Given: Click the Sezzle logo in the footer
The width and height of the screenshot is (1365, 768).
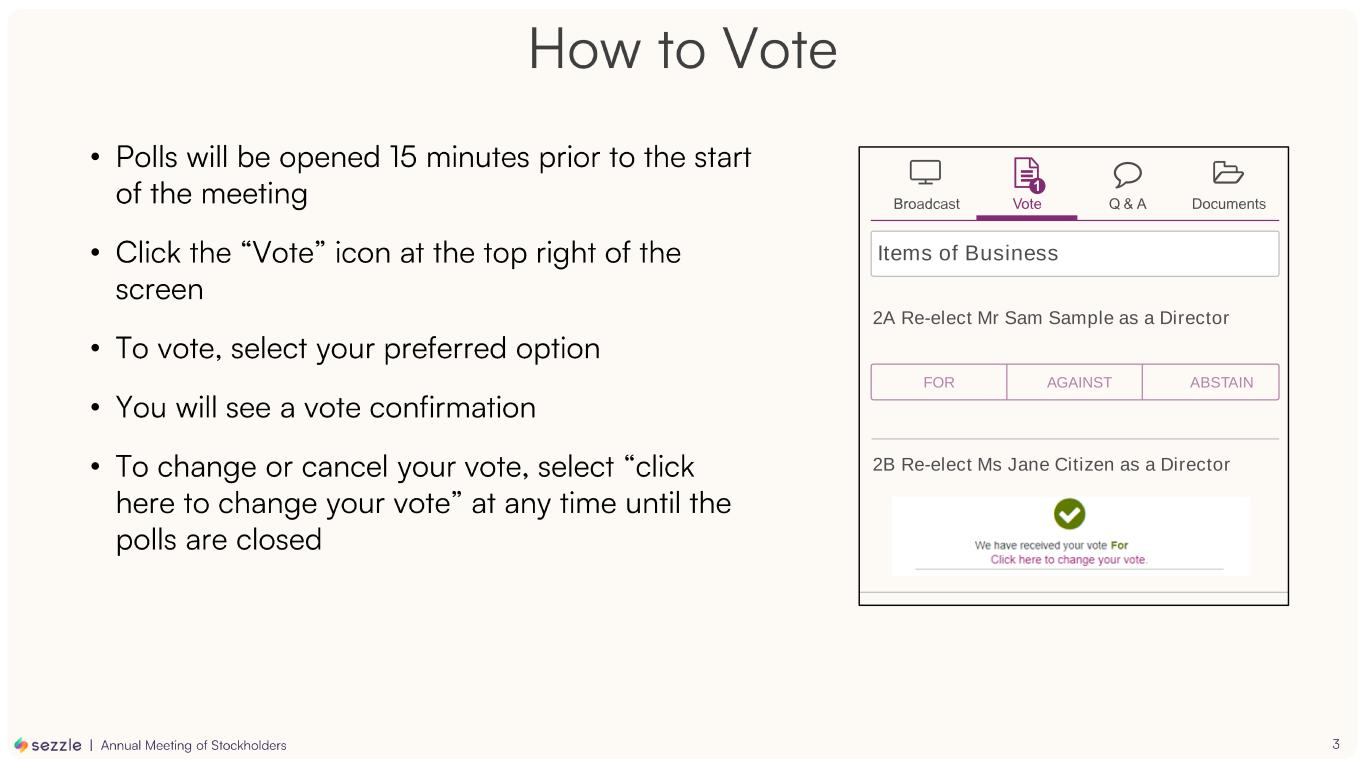Looking at the screenshot, I should click(x=48, y=745).
